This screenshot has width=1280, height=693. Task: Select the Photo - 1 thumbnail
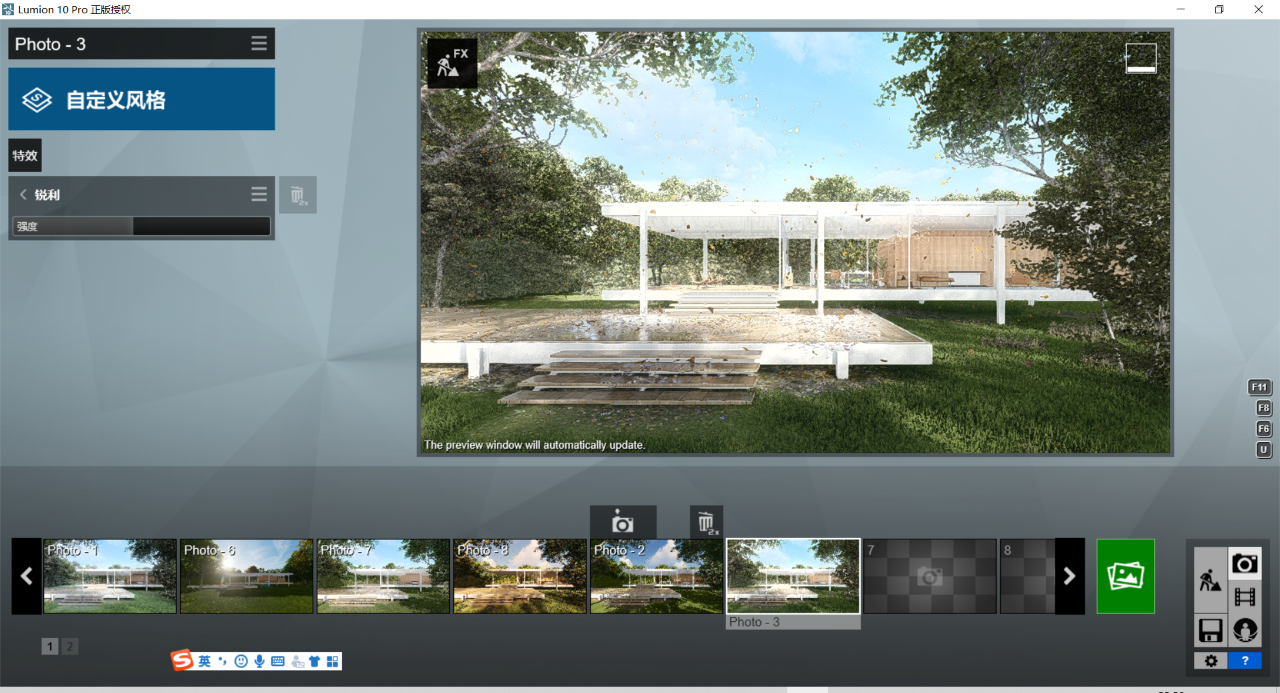(x=110, y=576)
